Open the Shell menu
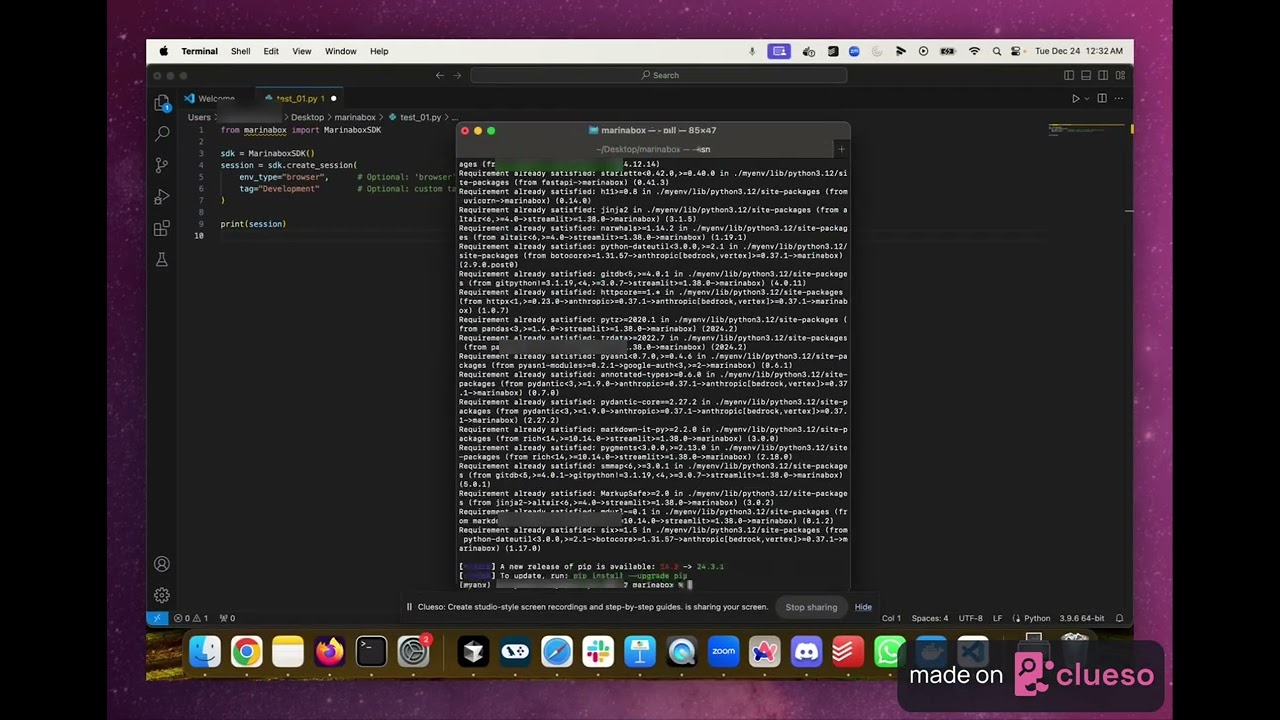 pos(240,51)
